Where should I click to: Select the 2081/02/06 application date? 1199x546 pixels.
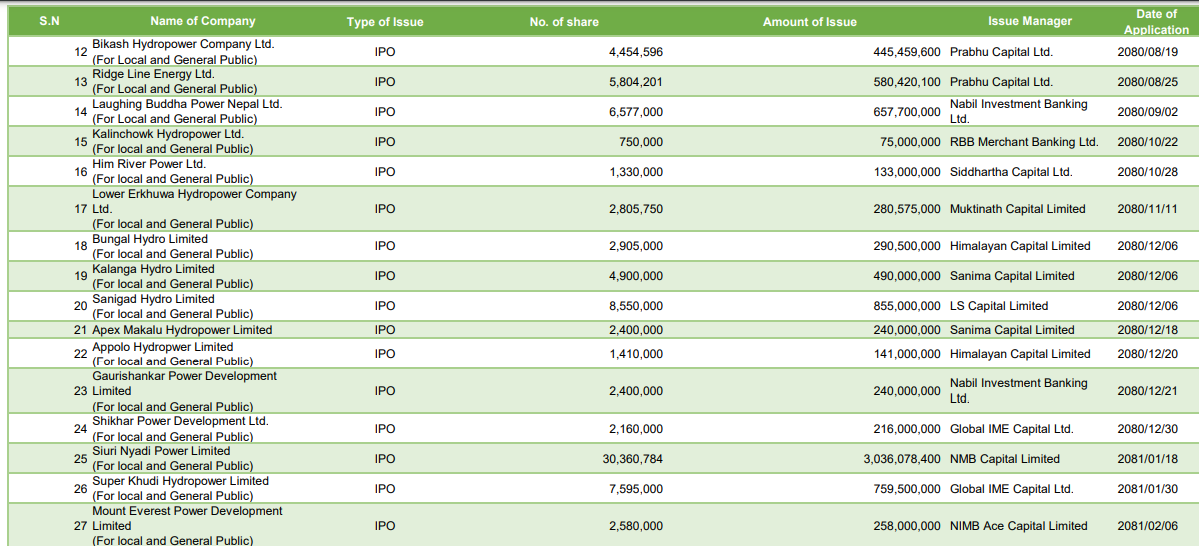(x=1148, y=526)
